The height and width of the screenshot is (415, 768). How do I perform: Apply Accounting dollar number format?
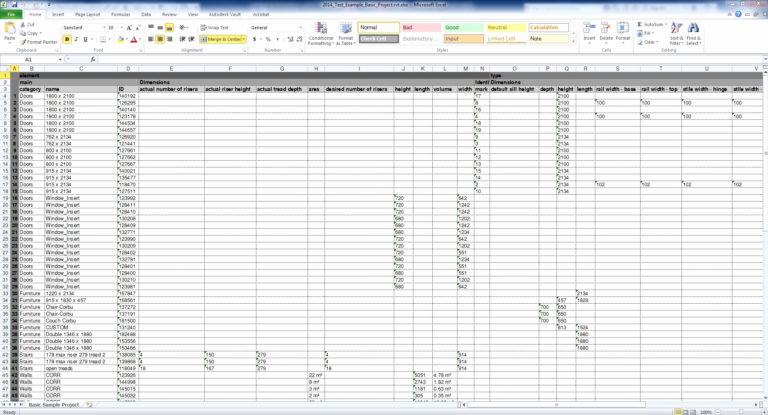254,39
